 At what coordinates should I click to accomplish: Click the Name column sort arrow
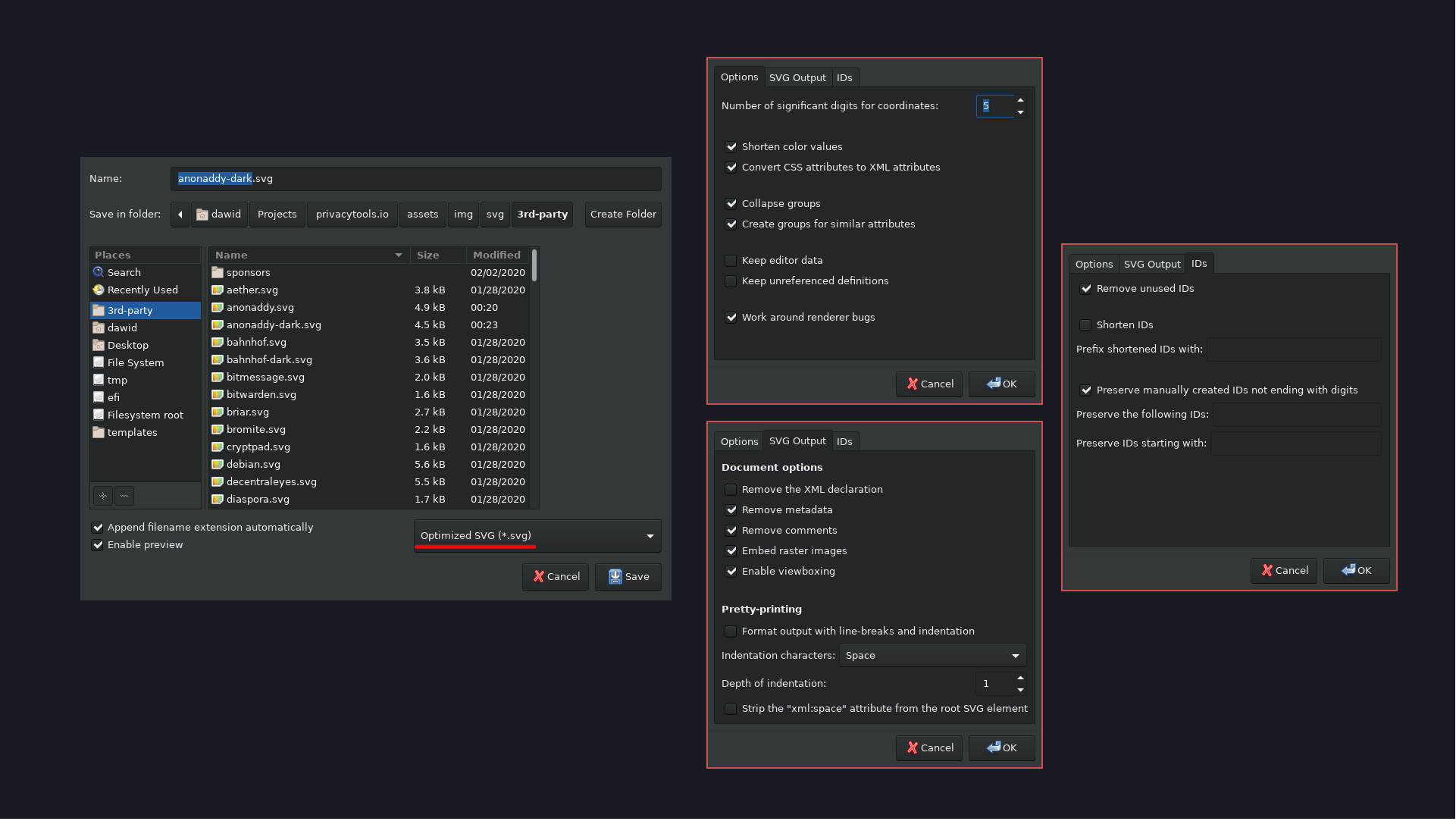pos(399,255)
